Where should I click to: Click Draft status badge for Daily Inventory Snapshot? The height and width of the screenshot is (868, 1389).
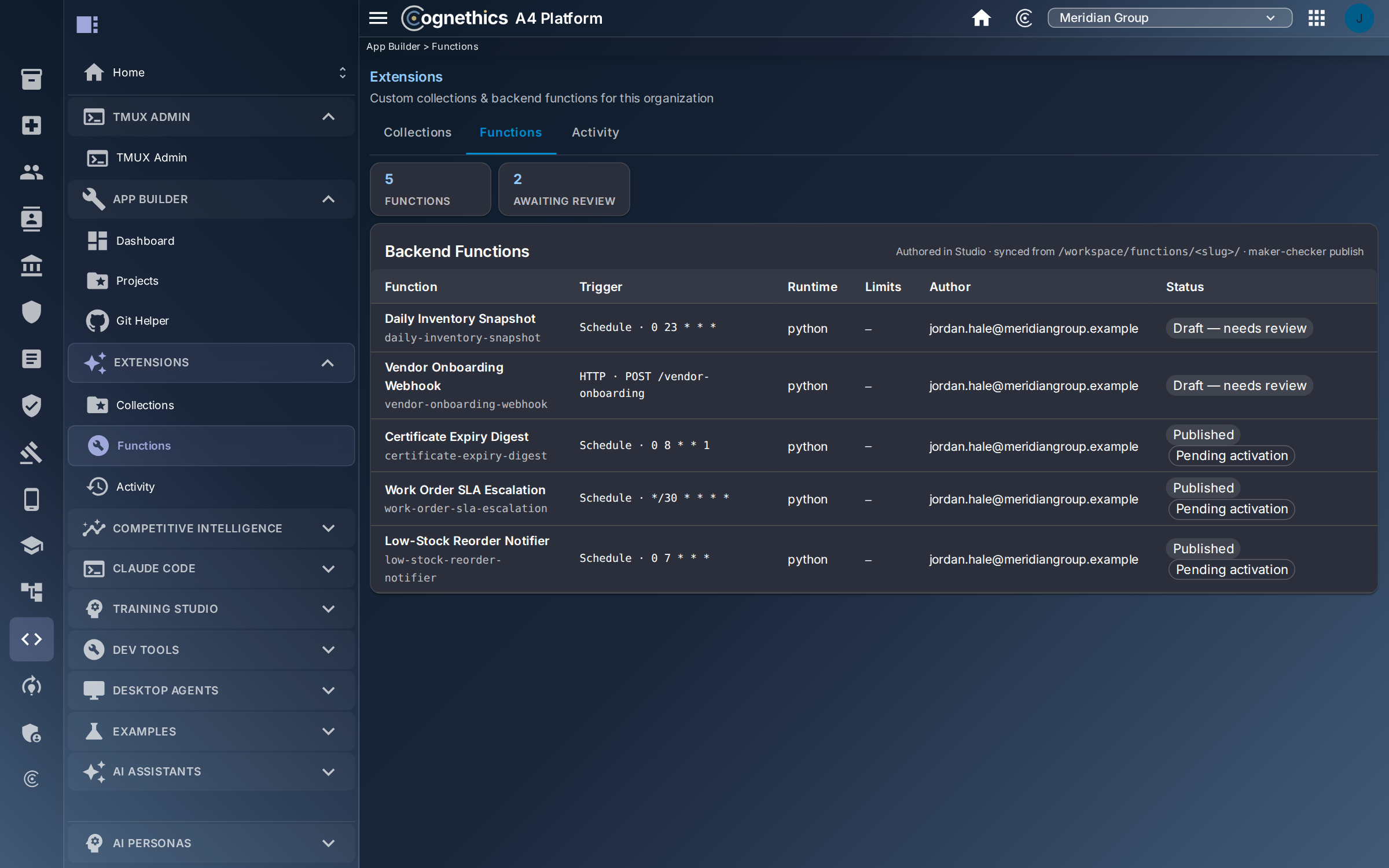1239,328
